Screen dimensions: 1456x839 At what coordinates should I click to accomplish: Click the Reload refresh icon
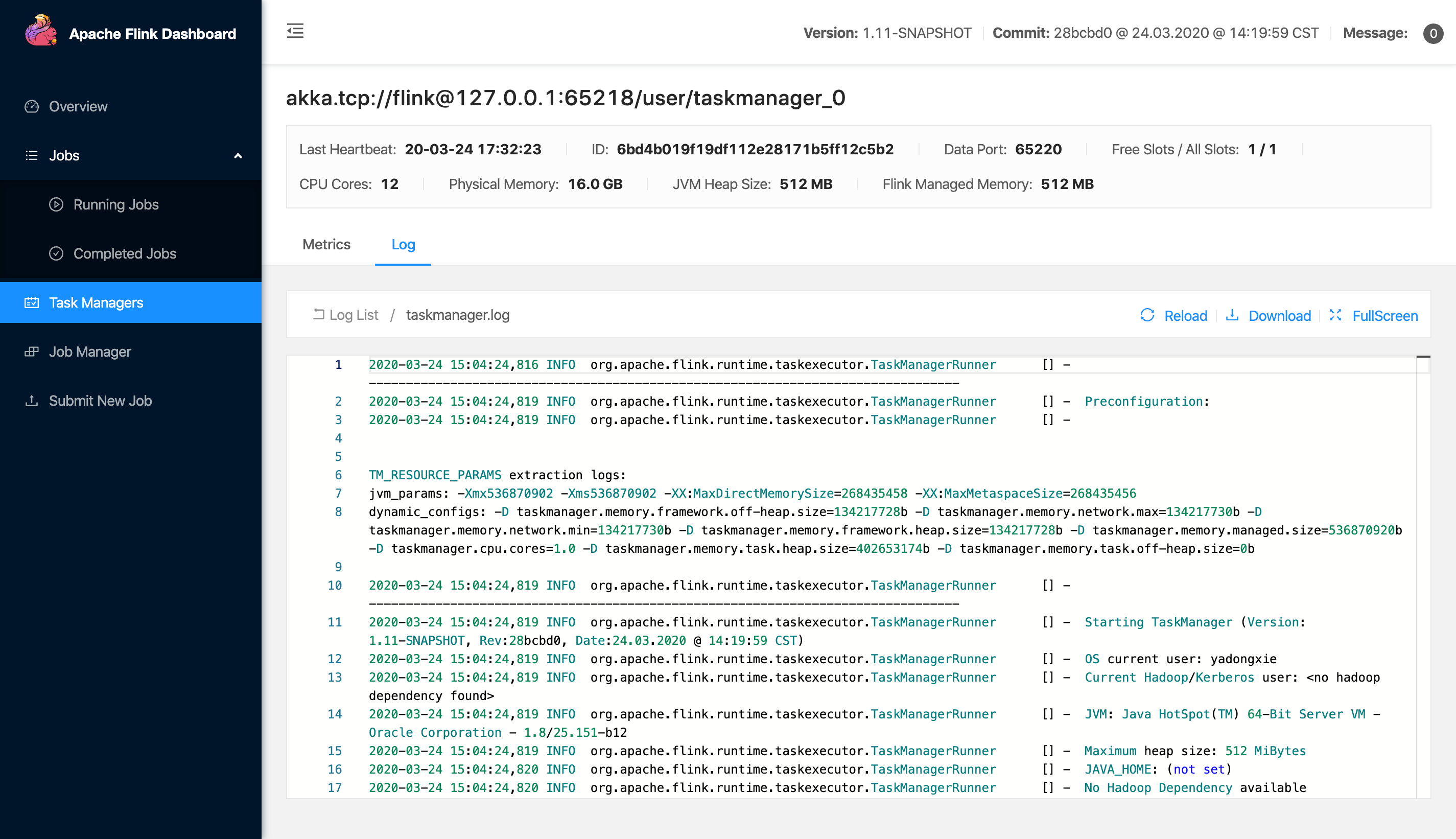pyautogui.click(x=1147, y=315)
